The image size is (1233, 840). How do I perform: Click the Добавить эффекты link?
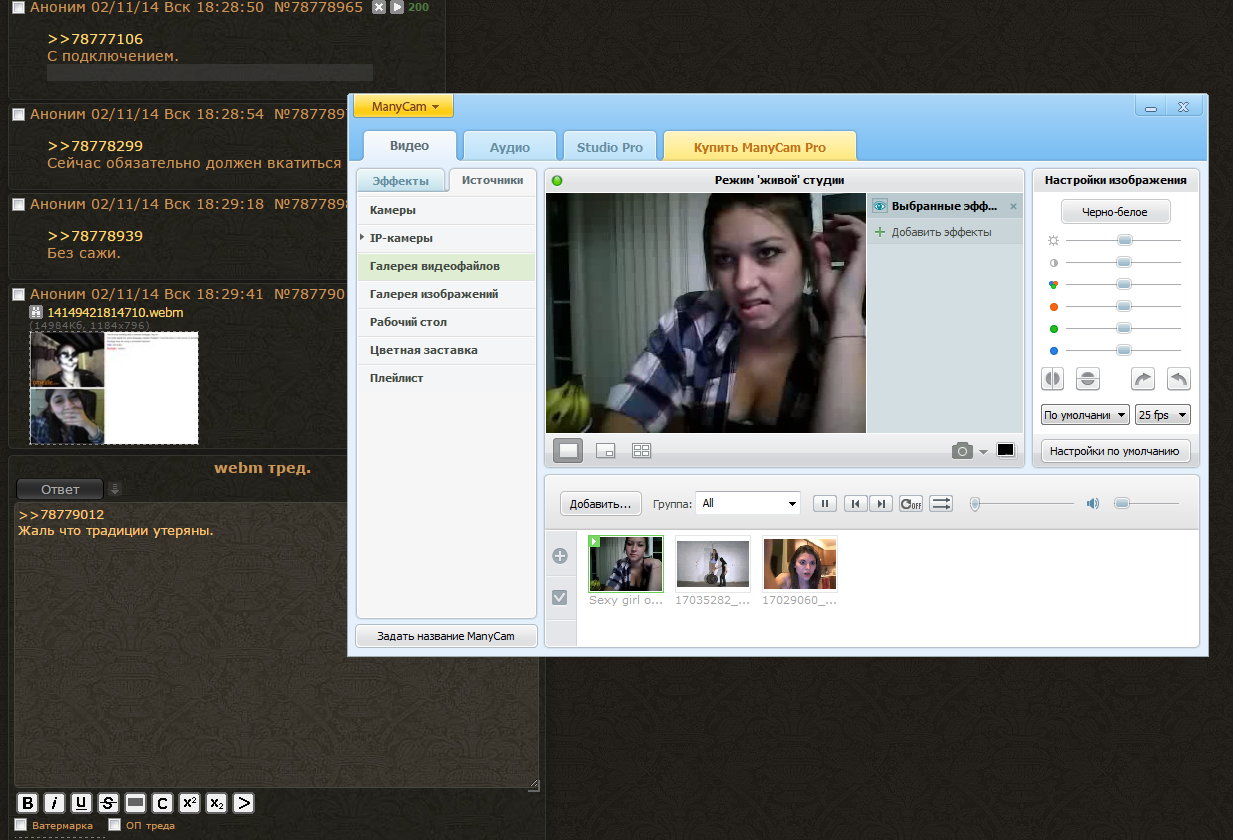[x=941, y=232]
